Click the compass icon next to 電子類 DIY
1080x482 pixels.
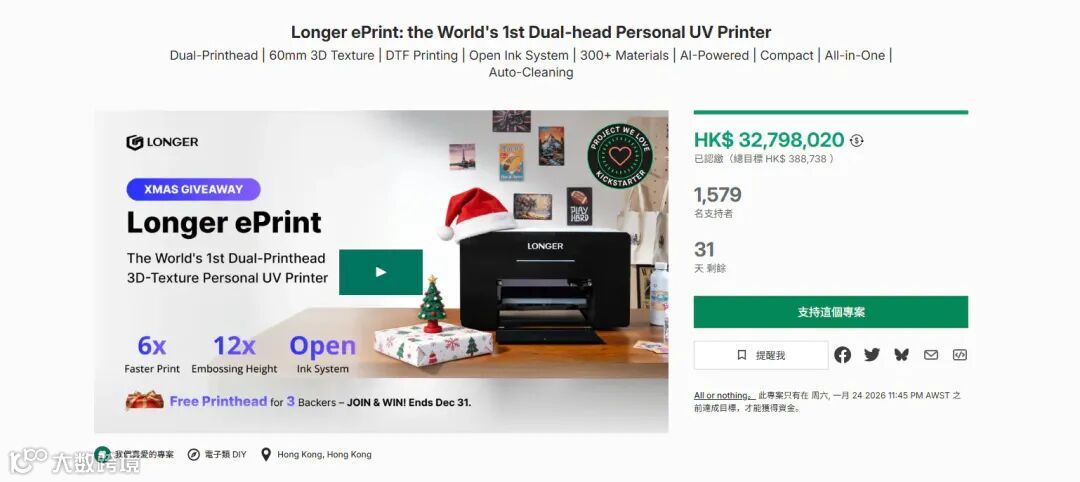click(194, 454)
